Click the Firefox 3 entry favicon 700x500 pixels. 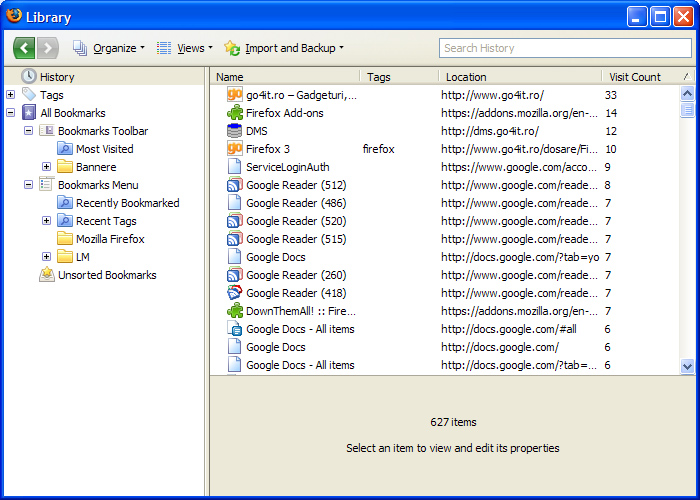[x=235, y=148]
